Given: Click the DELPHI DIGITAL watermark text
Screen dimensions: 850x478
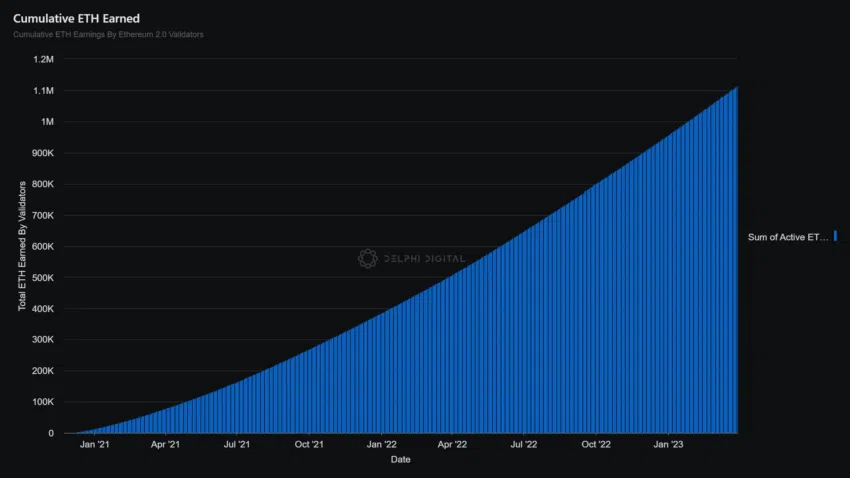Looking at the screenshot, I should (424, 259).
